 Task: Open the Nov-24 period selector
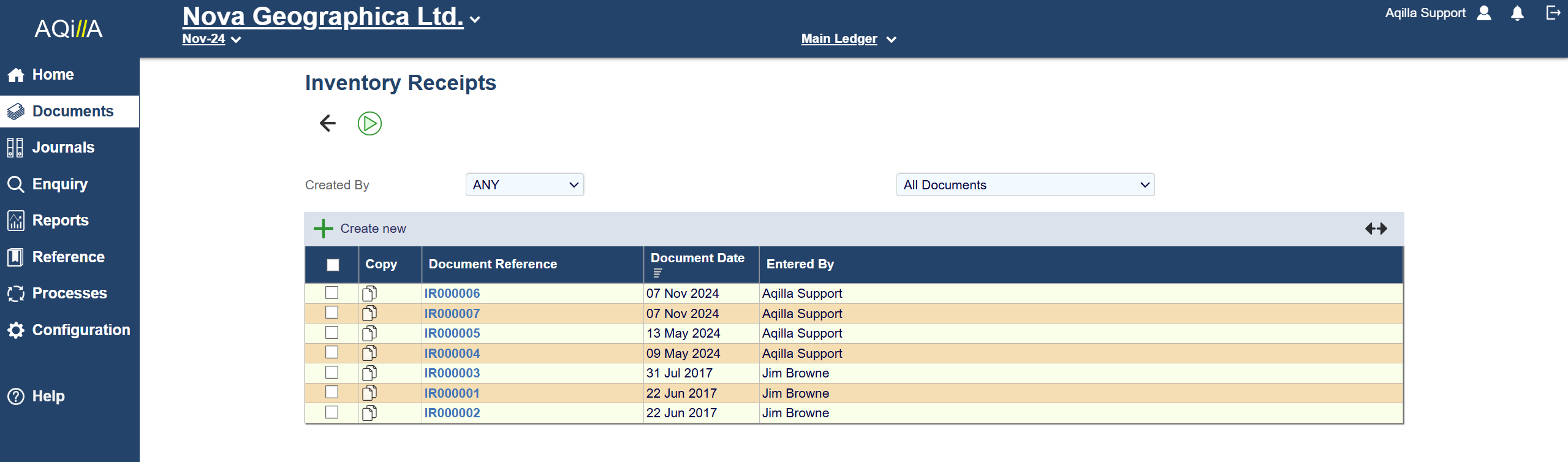click(211, 39)
